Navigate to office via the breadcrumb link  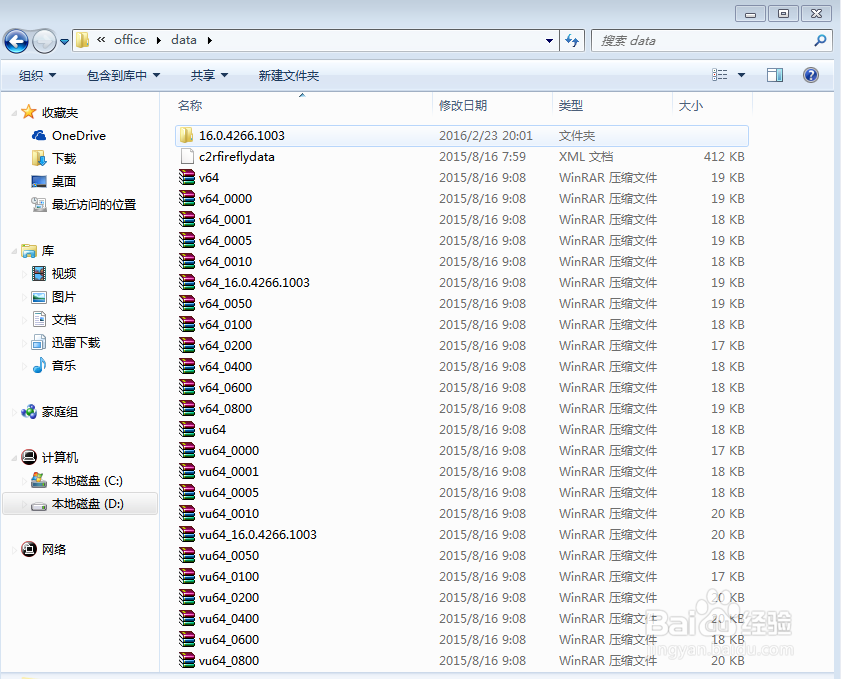click(x=129, y=40)
